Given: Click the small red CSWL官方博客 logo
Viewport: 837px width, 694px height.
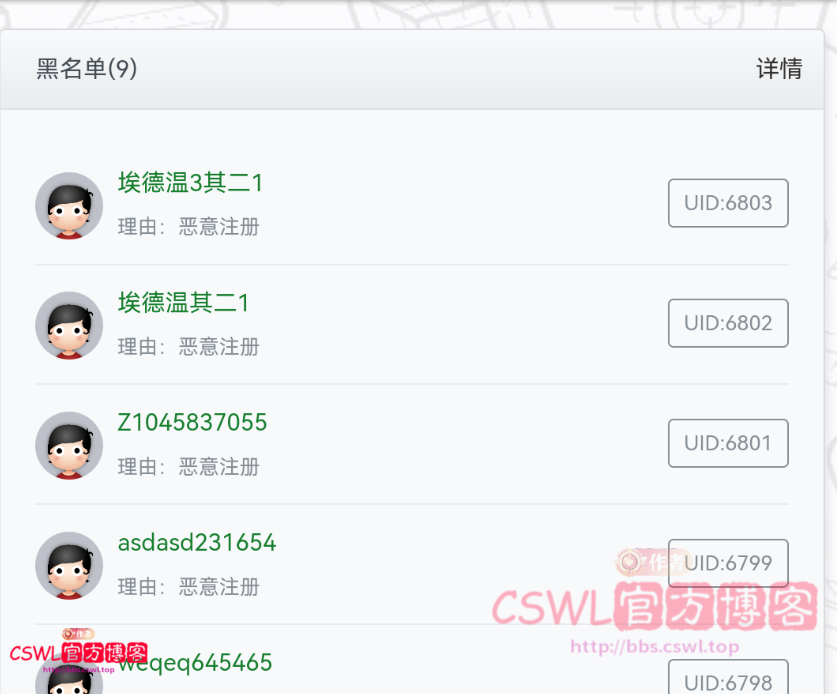Looking at the screenshot, I should pyautogui.click(x=78, y=653).
